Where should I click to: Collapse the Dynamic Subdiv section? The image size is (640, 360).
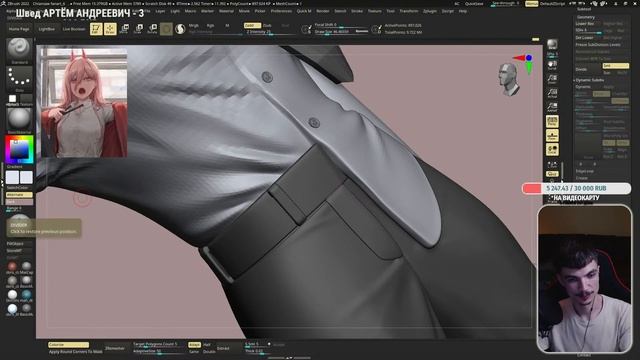[x=589, y=80]
